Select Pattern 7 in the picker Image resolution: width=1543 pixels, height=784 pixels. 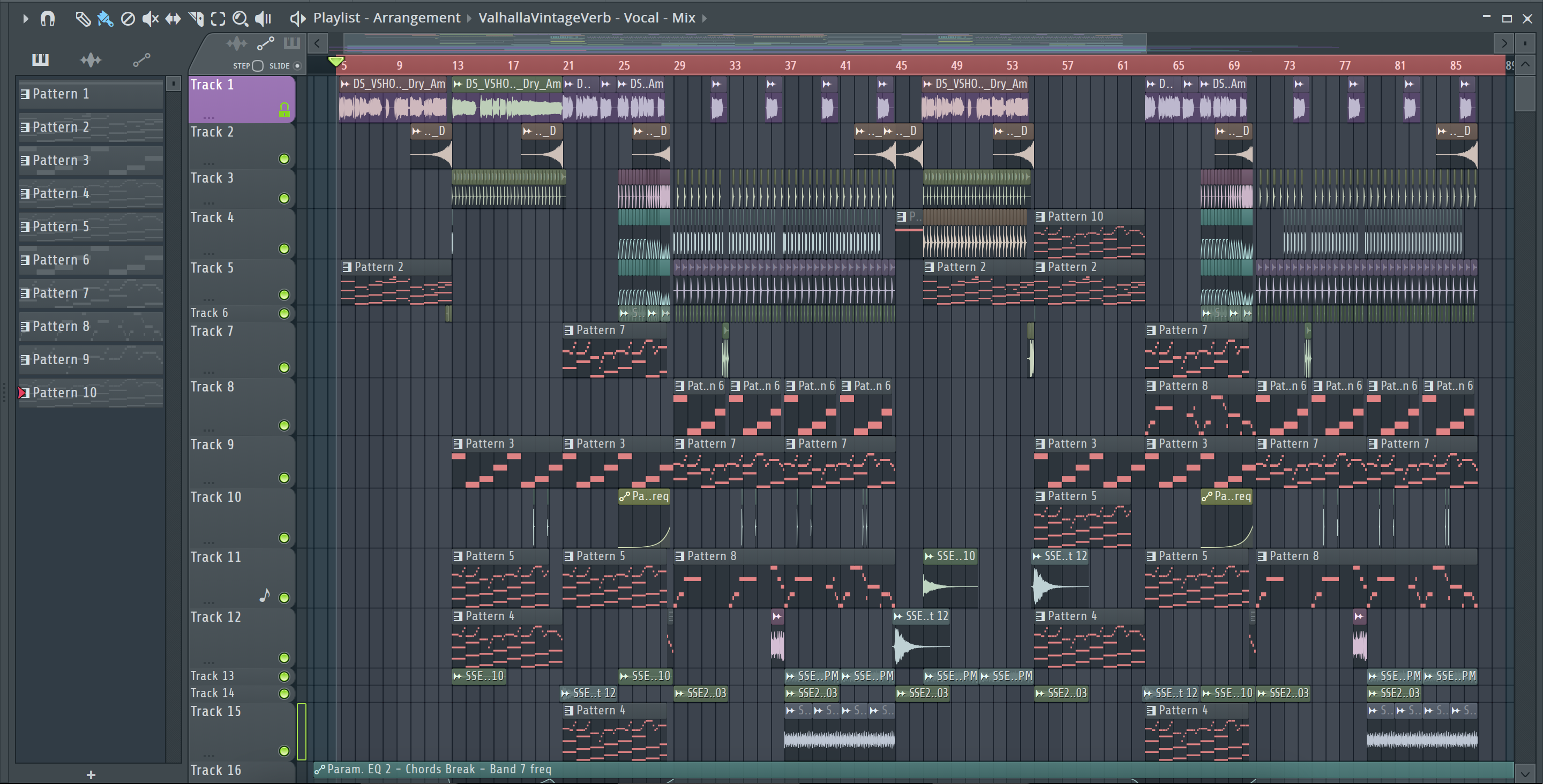tap(91, 293)
